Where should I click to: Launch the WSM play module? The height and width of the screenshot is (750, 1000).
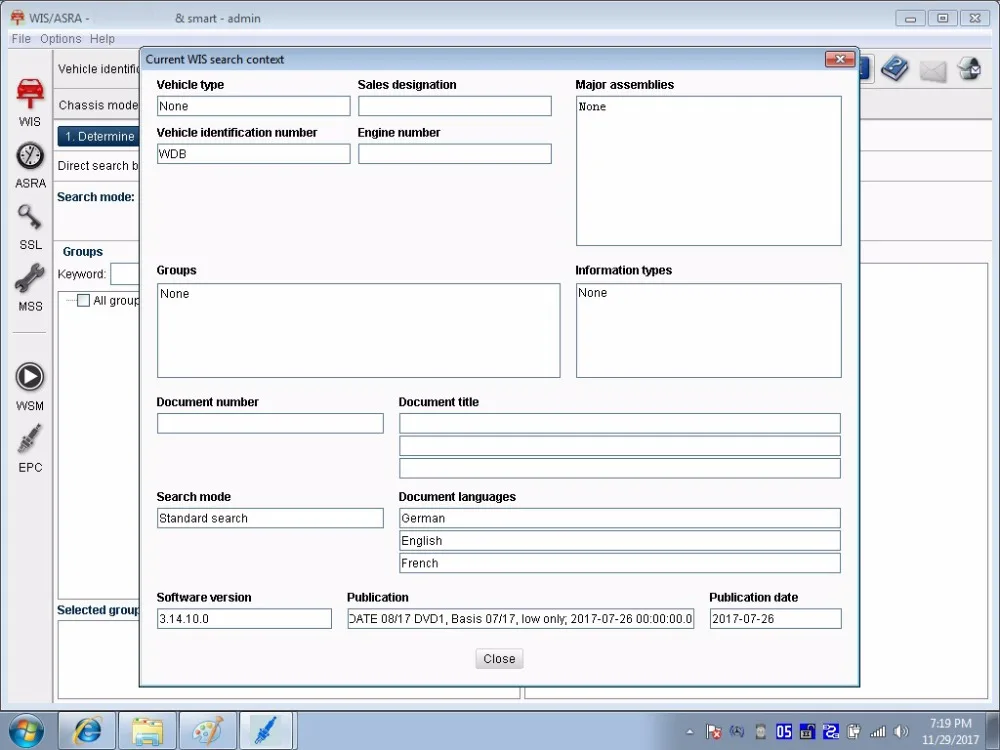[x=30, y=386]
